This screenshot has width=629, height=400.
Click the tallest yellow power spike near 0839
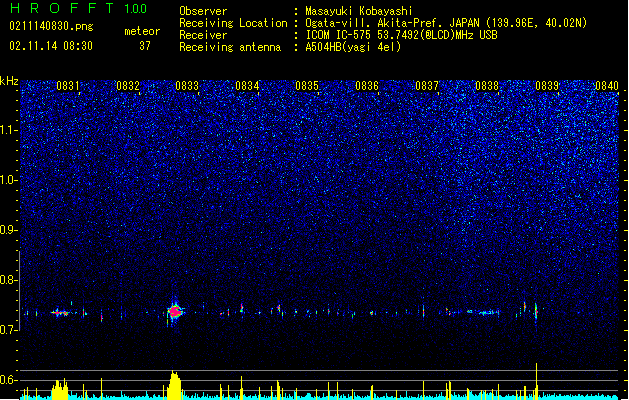click(536, 381)
